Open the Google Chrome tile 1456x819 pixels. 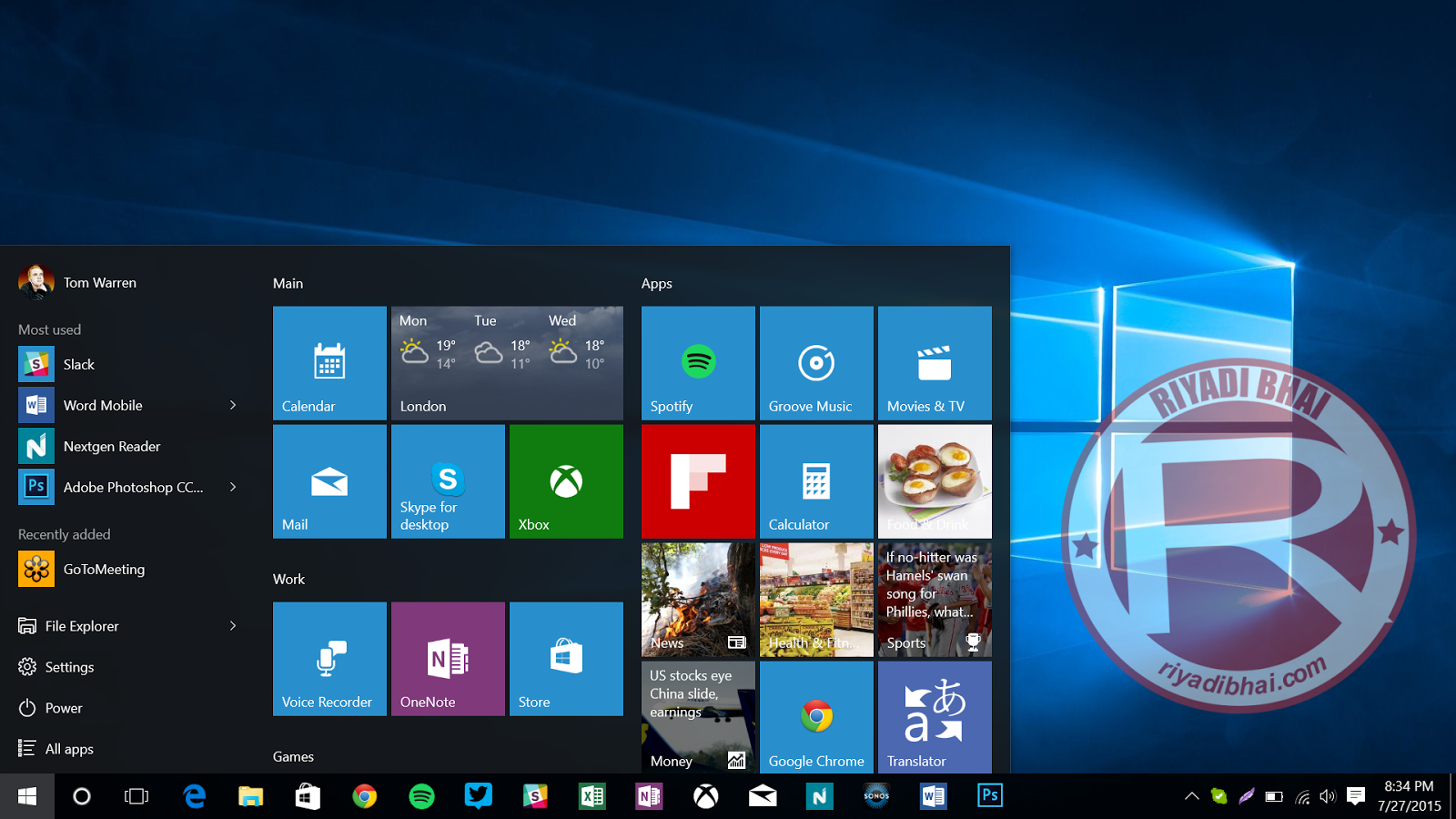(816, 717)
